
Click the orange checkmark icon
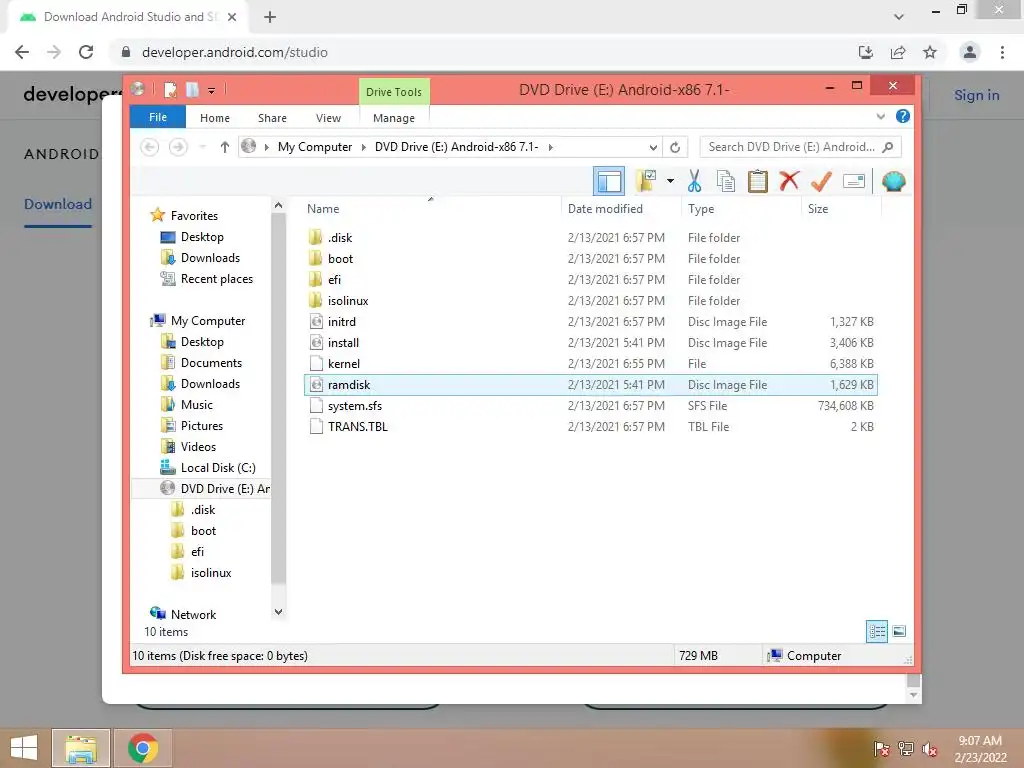point(821,181)
